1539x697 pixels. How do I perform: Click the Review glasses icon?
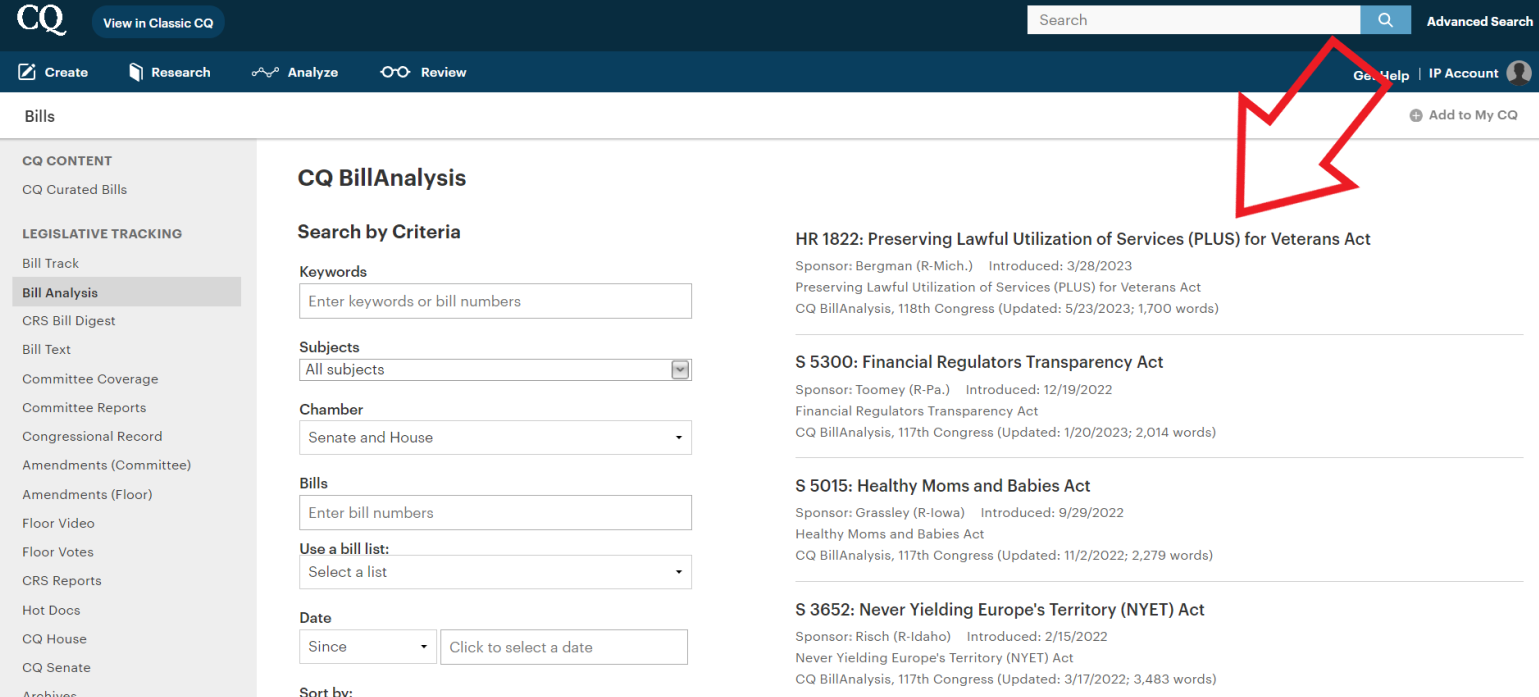395,72
